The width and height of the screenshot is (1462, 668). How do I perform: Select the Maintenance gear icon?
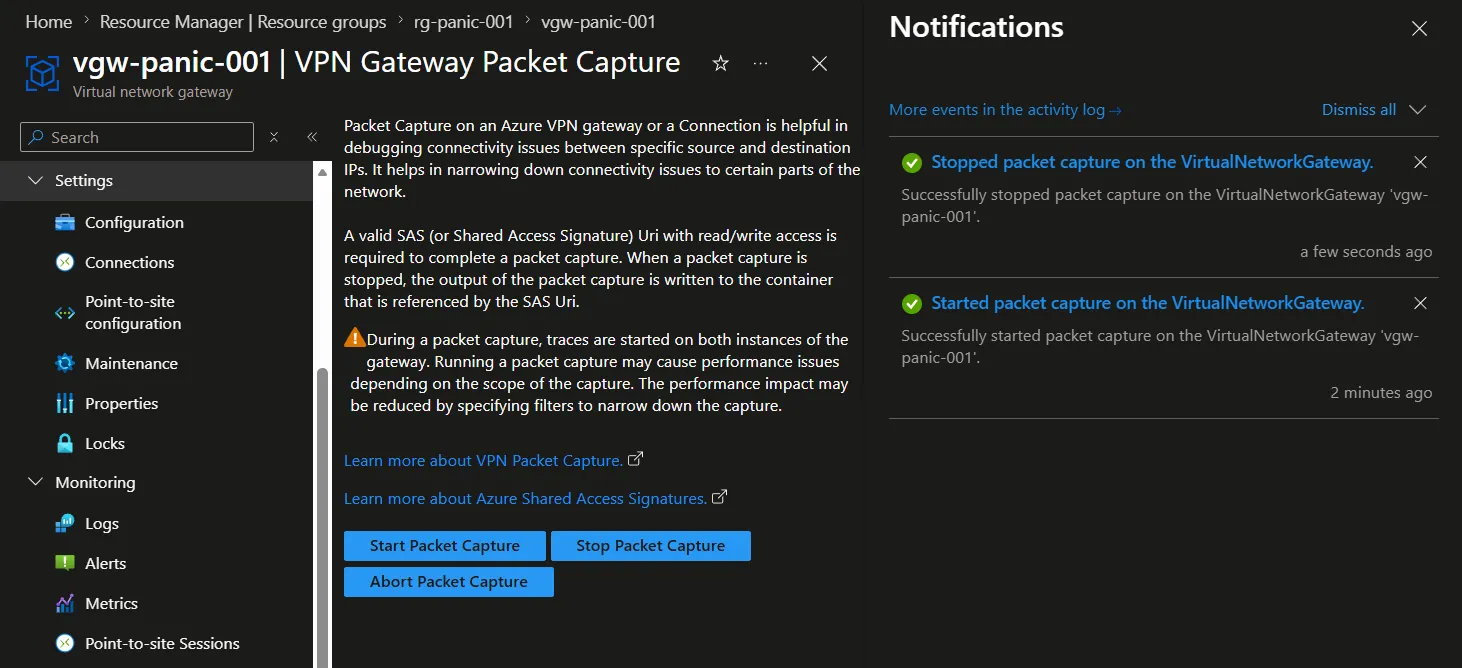65,363
